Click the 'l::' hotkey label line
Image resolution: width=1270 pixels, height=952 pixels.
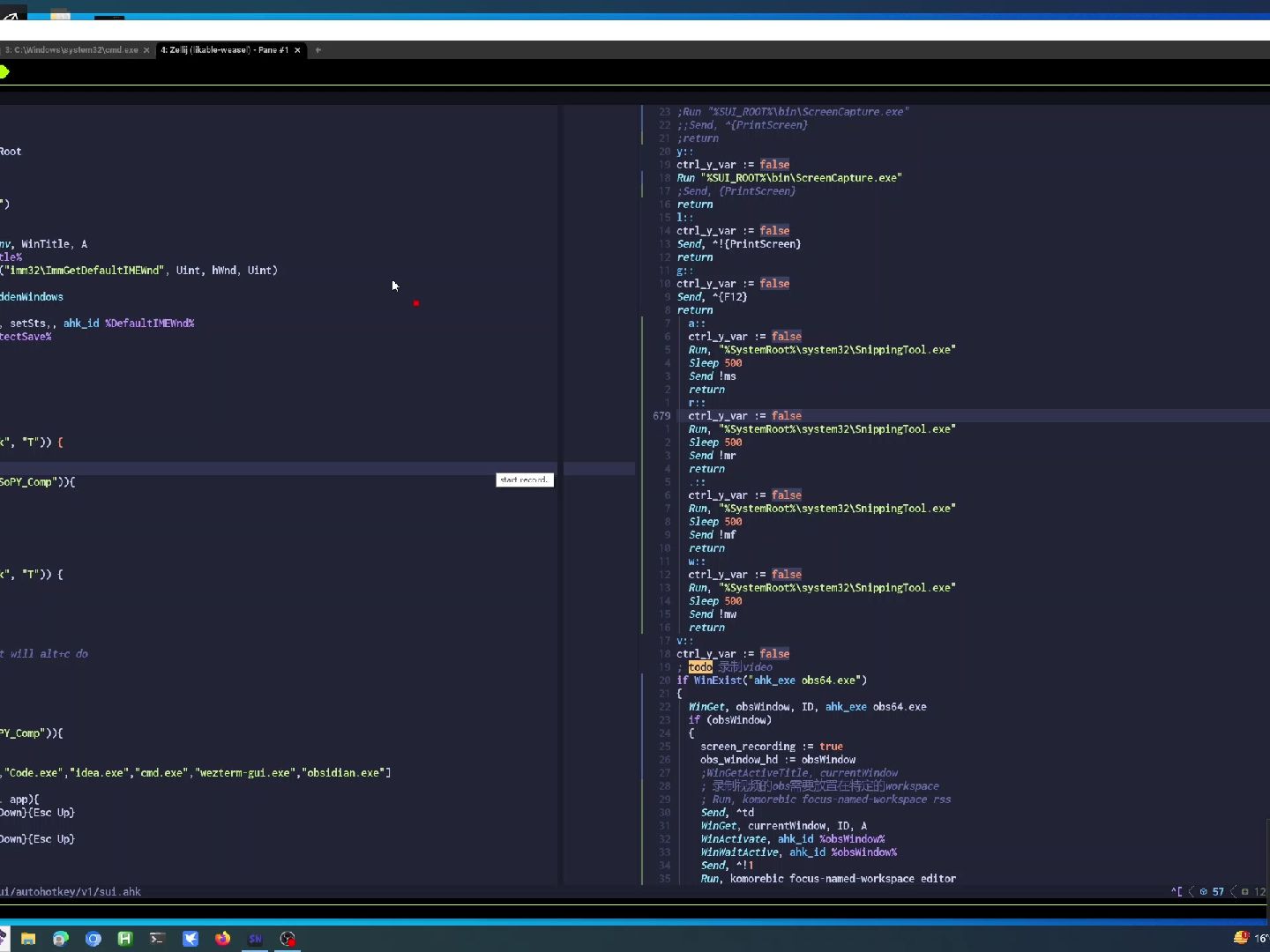[685, 218]
